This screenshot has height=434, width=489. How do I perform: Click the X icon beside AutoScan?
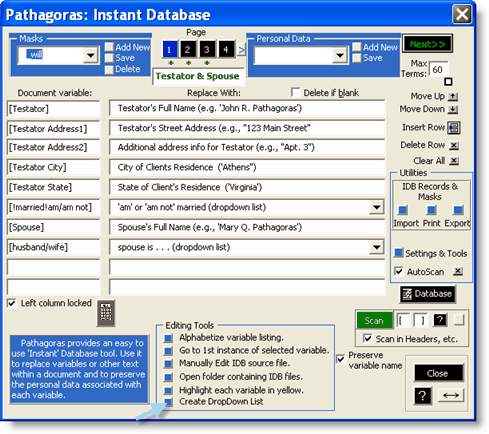click(458, 271)
